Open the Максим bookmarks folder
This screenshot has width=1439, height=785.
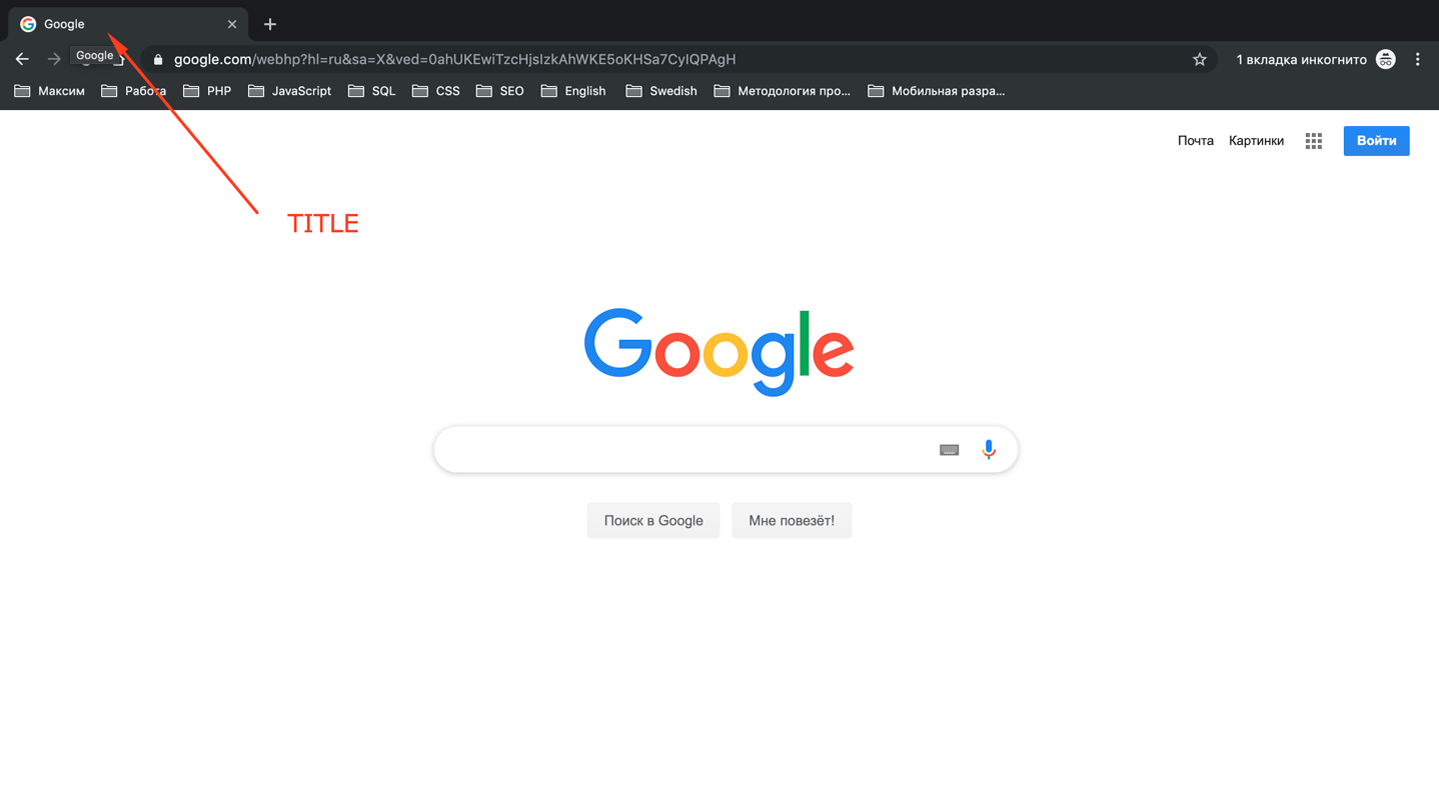coord(50,91)
